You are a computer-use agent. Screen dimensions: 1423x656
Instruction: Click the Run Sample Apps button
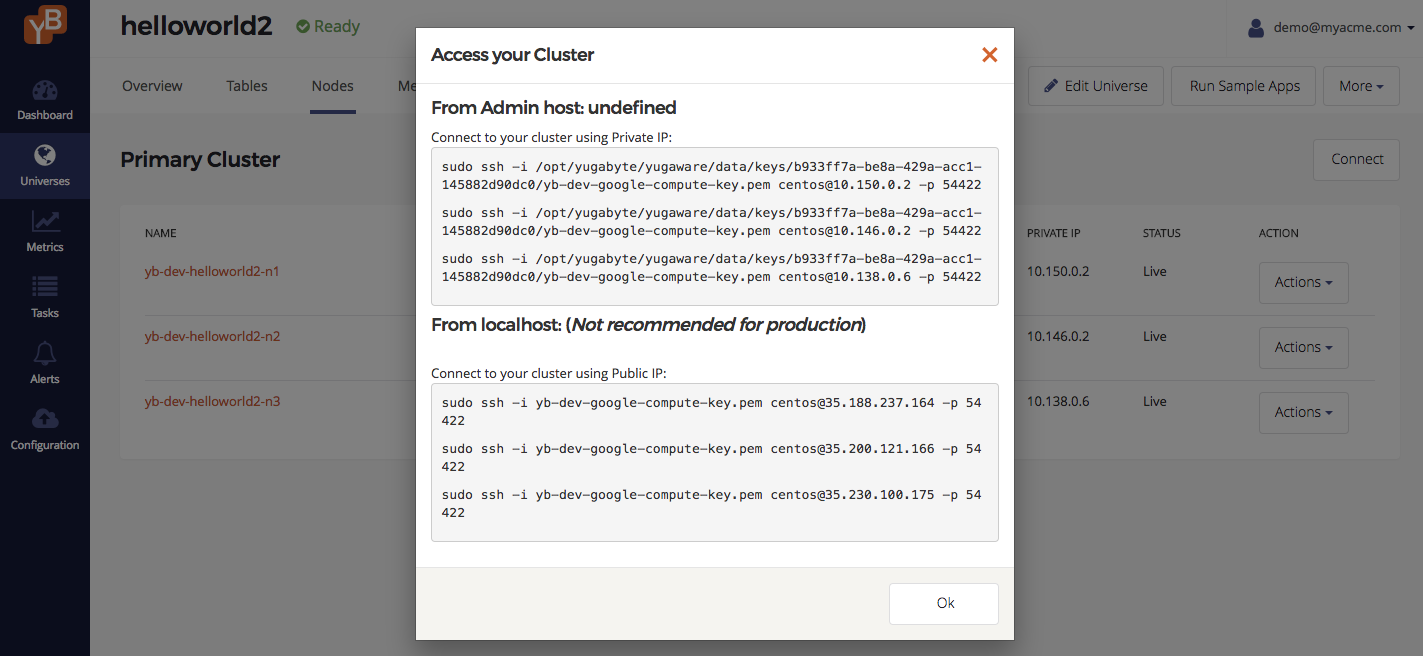tap(1245, 86)
